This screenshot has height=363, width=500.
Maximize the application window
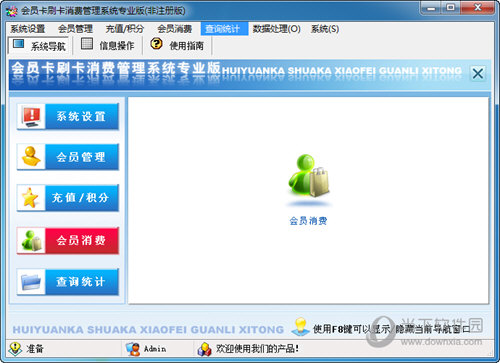(451, 7)
